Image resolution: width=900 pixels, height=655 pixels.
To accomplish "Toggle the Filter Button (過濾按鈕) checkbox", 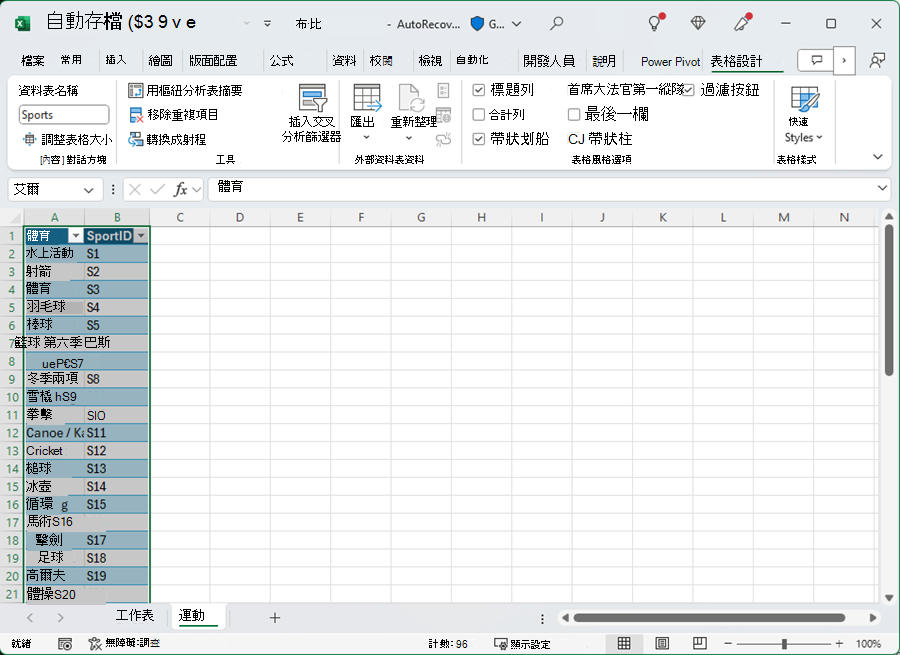I will (x=688, y=90).
